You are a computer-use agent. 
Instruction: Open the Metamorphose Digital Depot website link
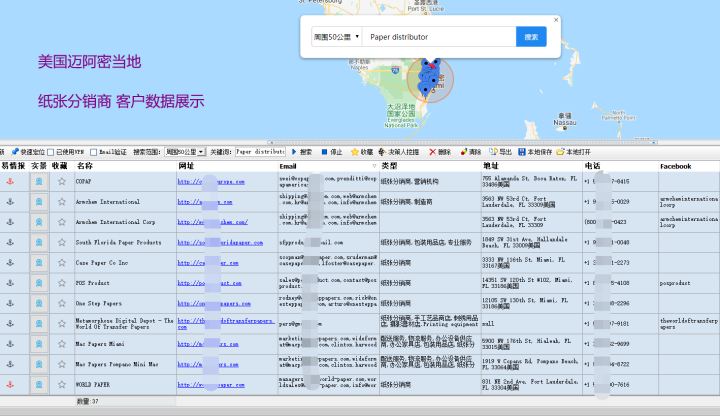pos(226,324)
